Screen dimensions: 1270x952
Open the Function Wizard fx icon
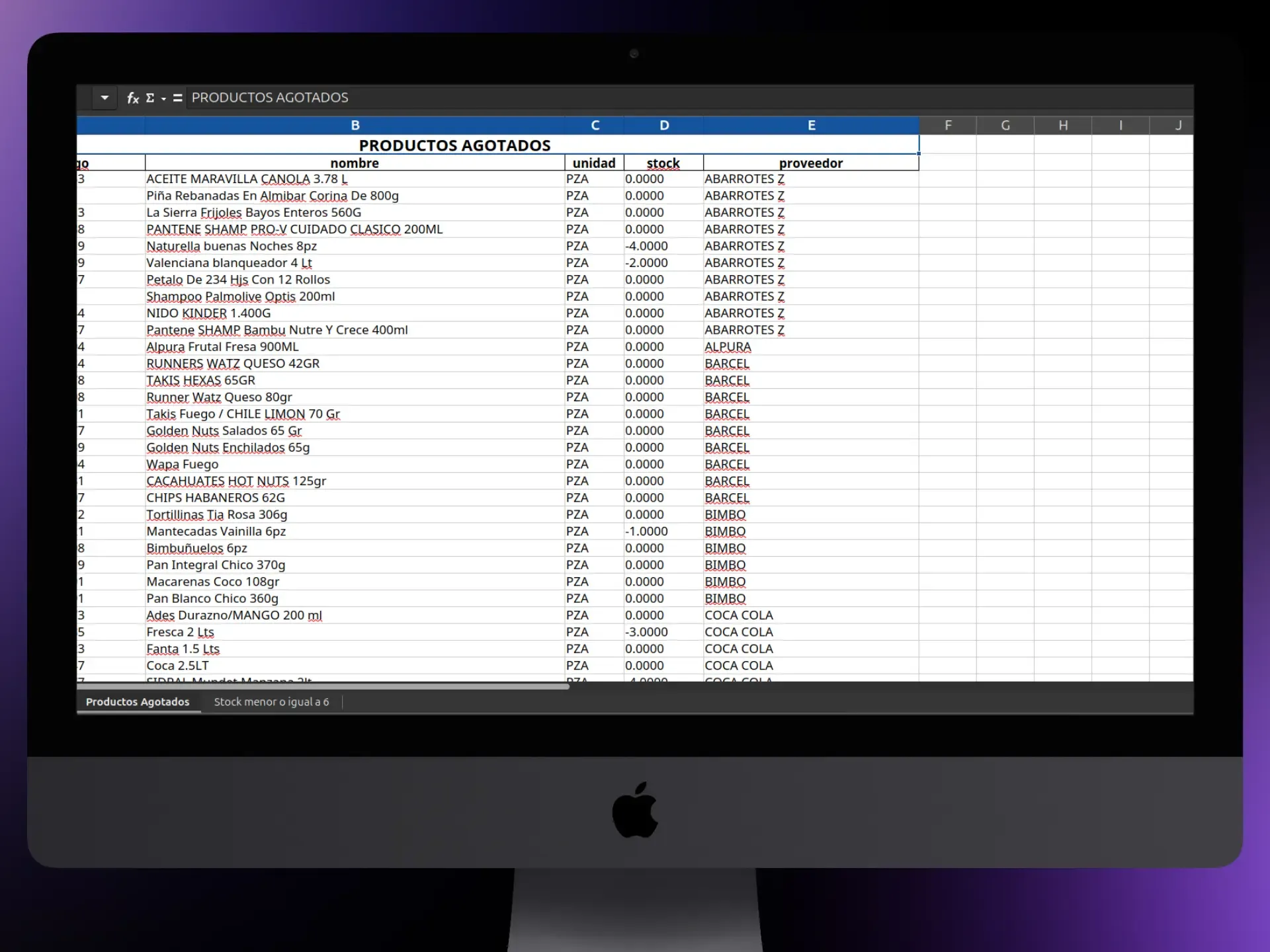tap(133, 98)
